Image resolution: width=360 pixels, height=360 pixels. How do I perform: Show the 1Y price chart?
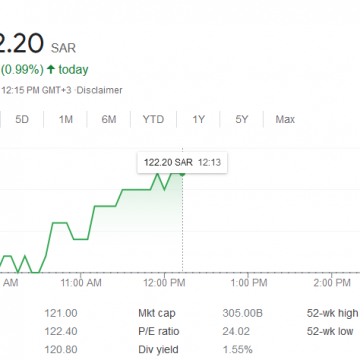tap(198, 119)
